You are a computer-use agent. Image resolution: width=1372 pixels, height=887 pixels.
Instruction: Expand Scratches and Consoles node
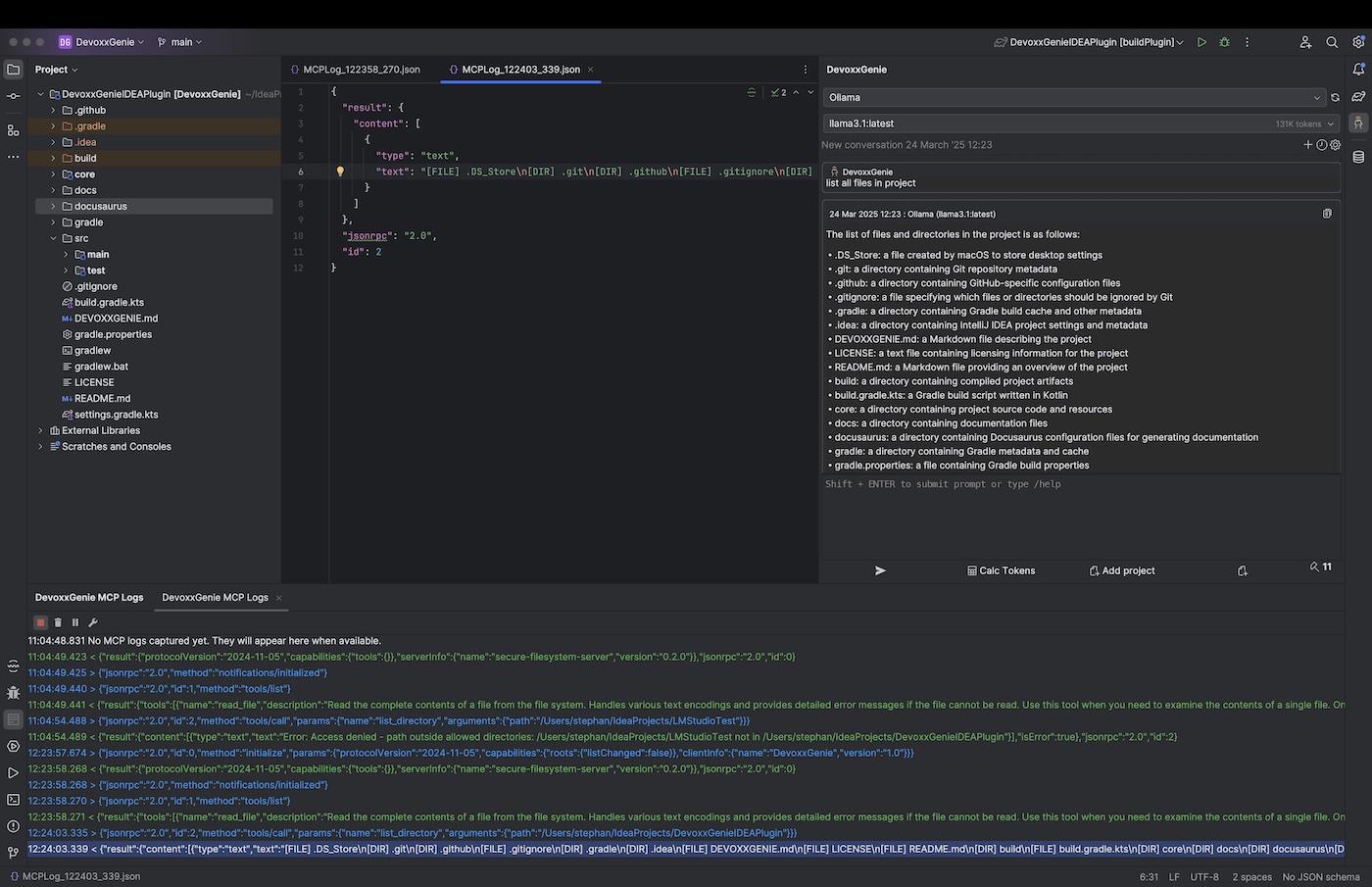coord(40,447)
